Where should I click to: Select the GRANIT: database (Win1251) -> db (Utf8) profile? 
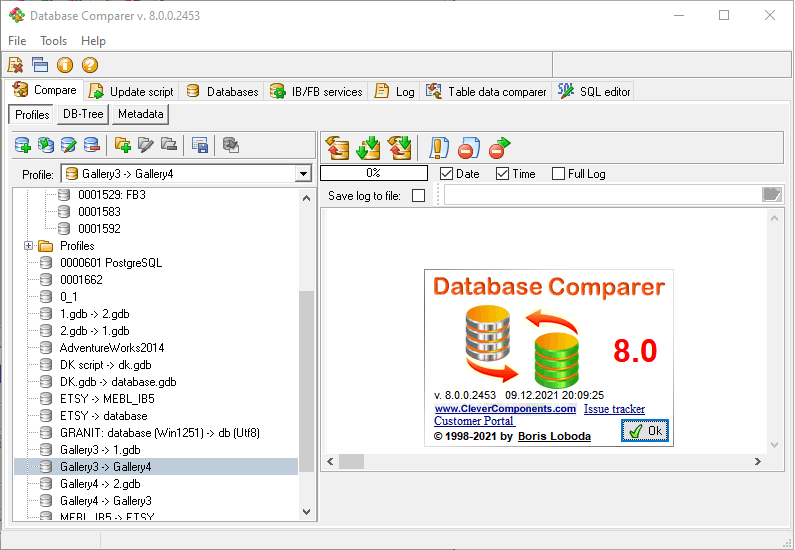pos(160,433)
